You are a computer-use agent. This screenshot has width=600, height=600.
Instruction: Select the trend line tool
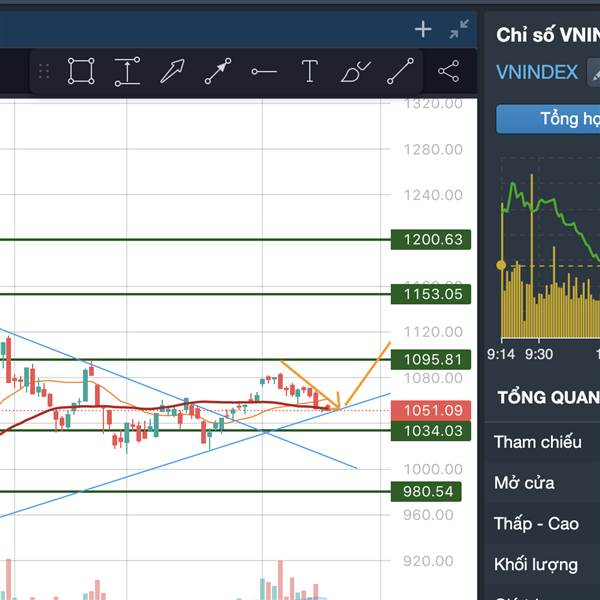pos(400,71)
